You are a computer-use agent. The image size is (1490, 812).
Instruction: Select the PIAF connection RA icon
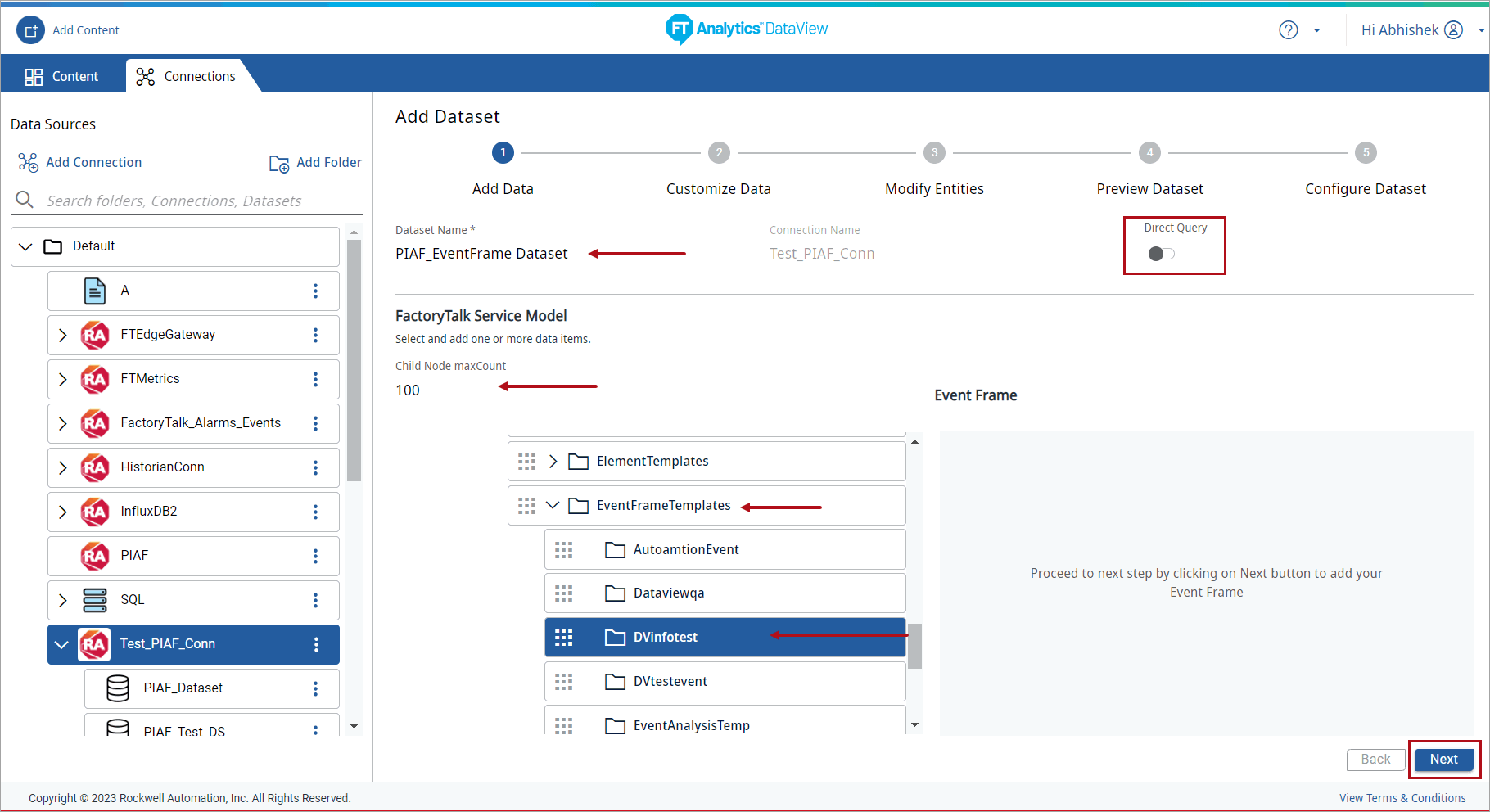(x=95, y=556)
